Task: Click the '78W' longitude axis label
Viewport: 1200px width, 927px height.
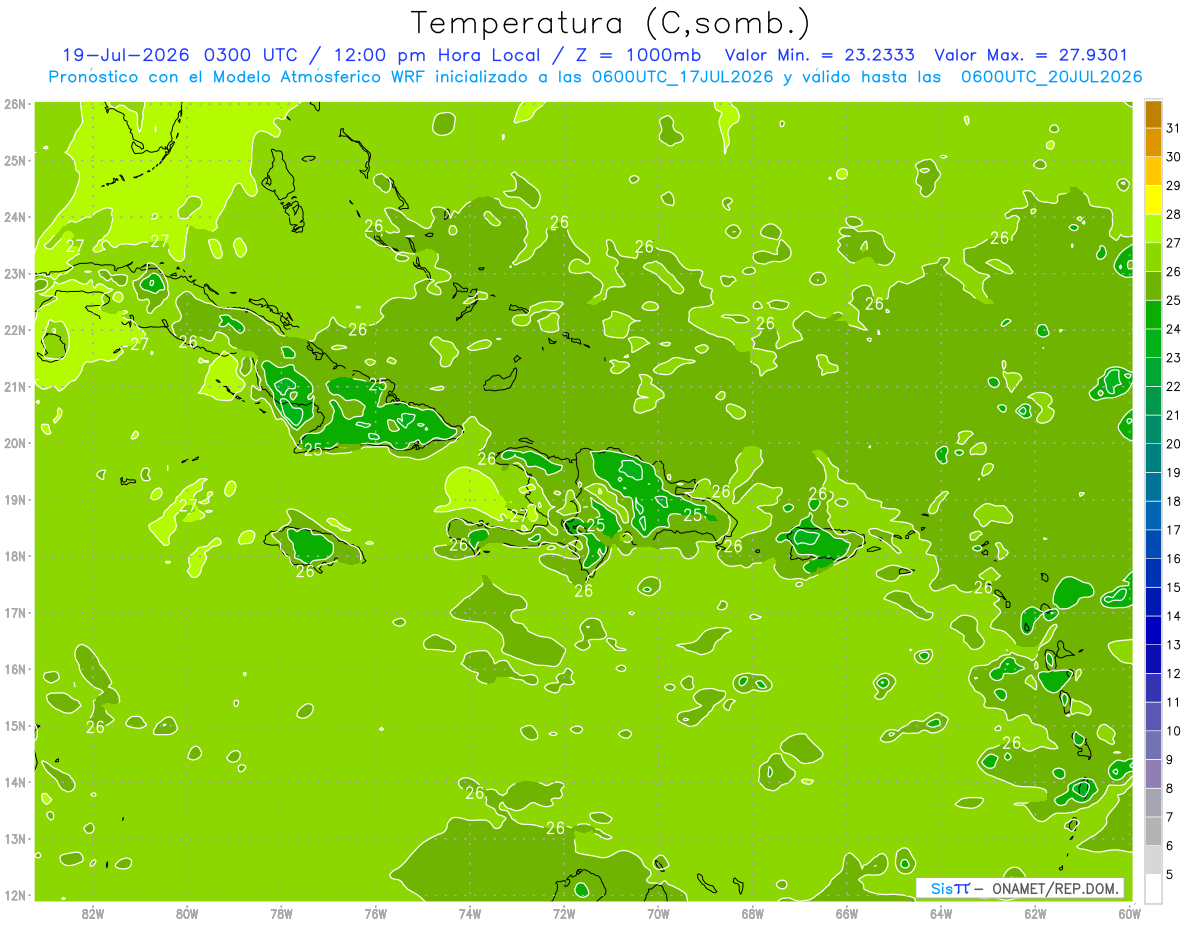Action: [281, 913]
